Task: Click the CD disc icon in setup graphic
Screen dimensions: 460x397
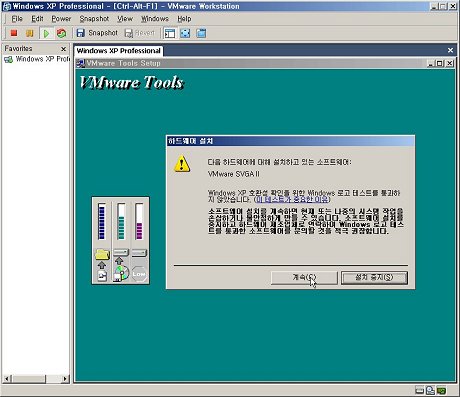Action: coord(121,273)
